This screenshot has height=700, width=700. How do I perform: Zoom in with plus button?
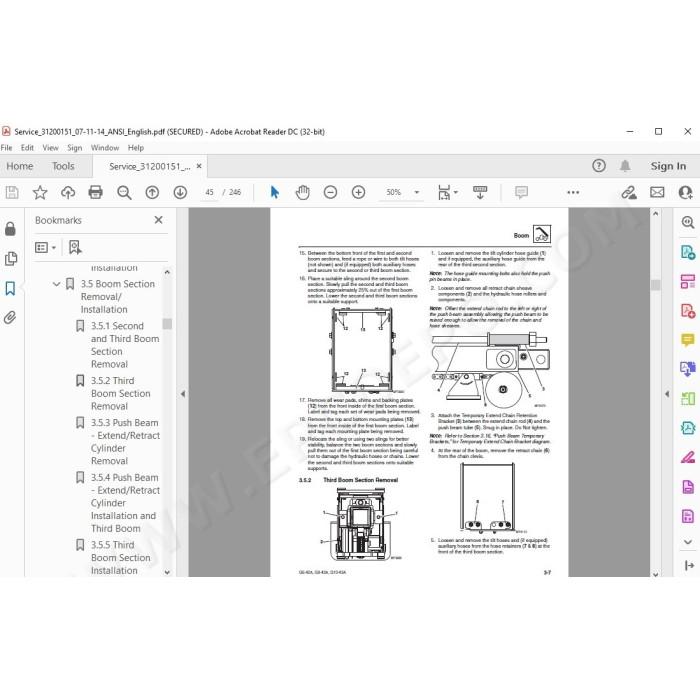[x=358, y=192]
